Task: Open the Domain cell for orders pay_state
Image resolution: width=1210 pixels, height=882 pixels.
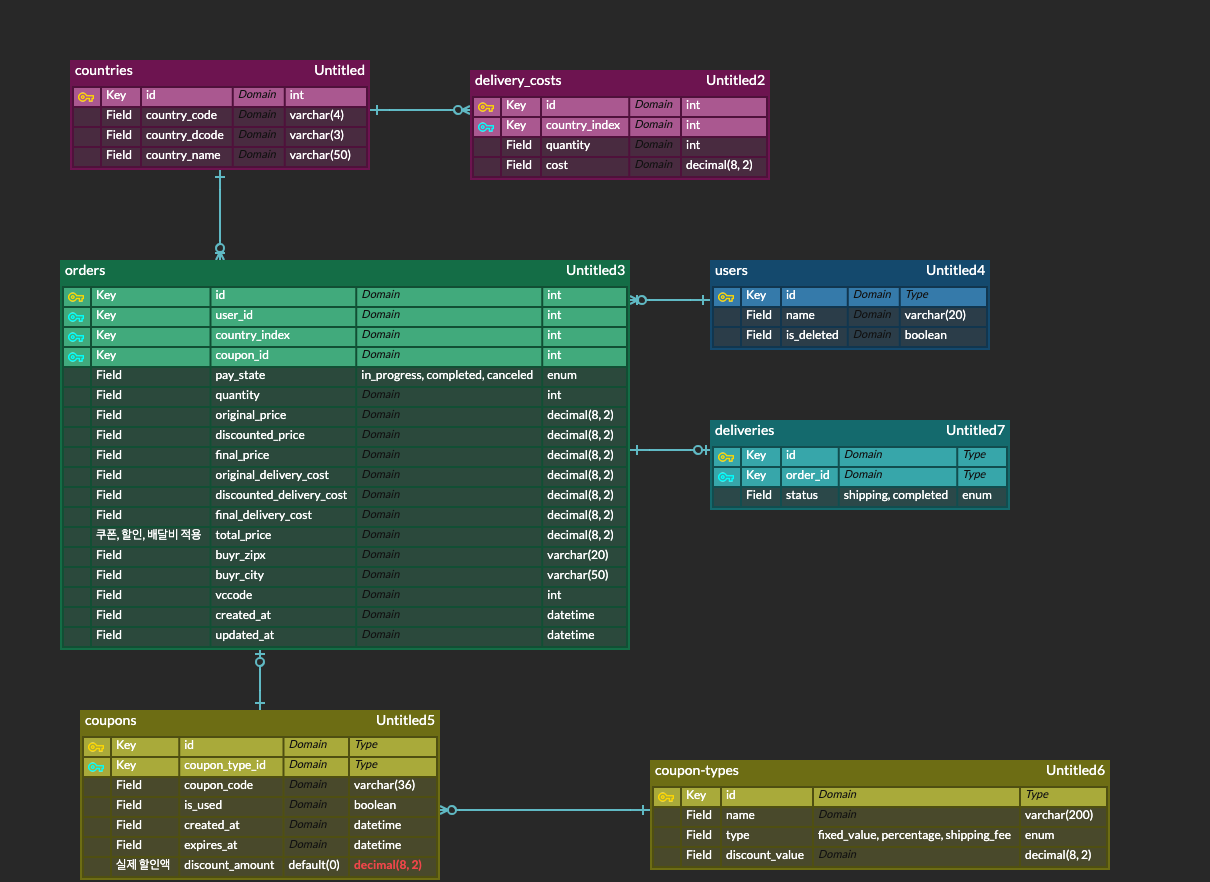Action: (x=447, y=374)
